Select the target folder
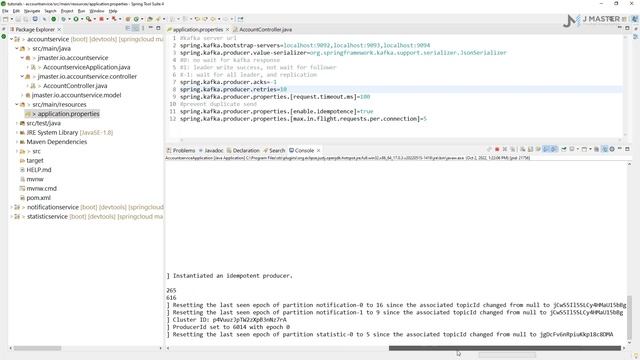640x360 pixels. pos(35,160)
